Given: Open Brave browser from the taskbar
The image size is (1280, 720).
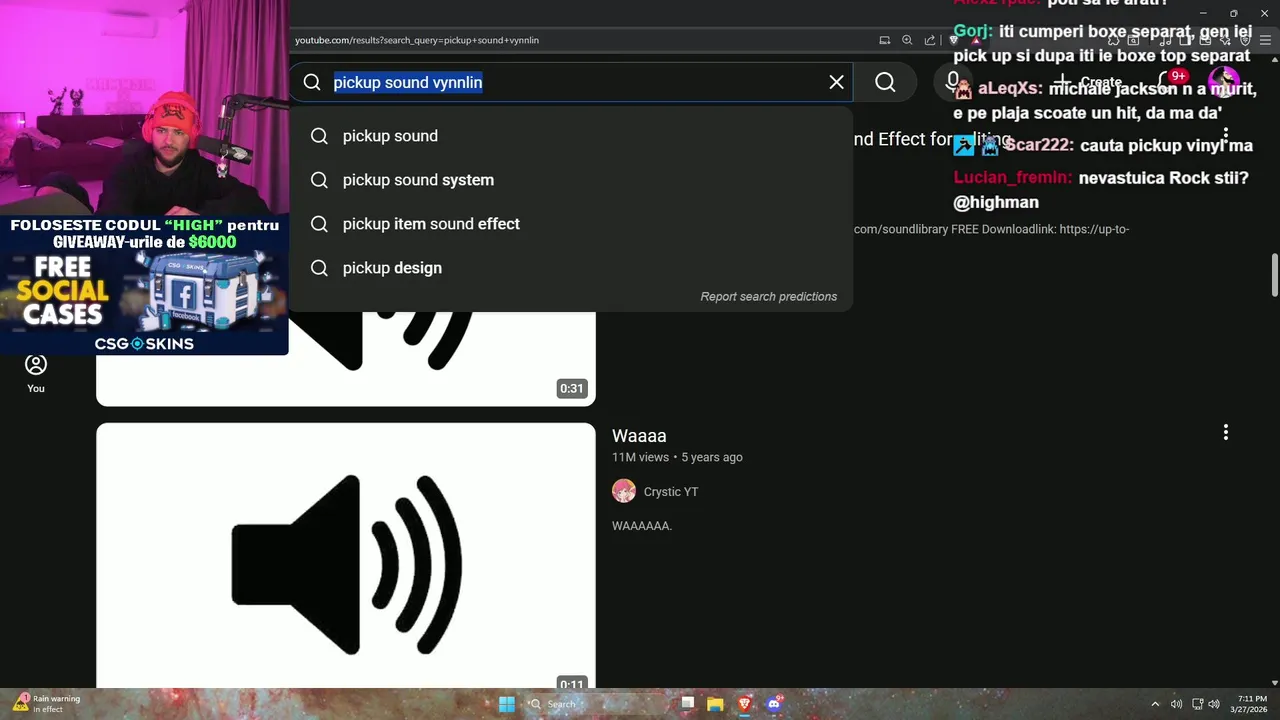Looking at the screenshot, I should click(744, 704).
